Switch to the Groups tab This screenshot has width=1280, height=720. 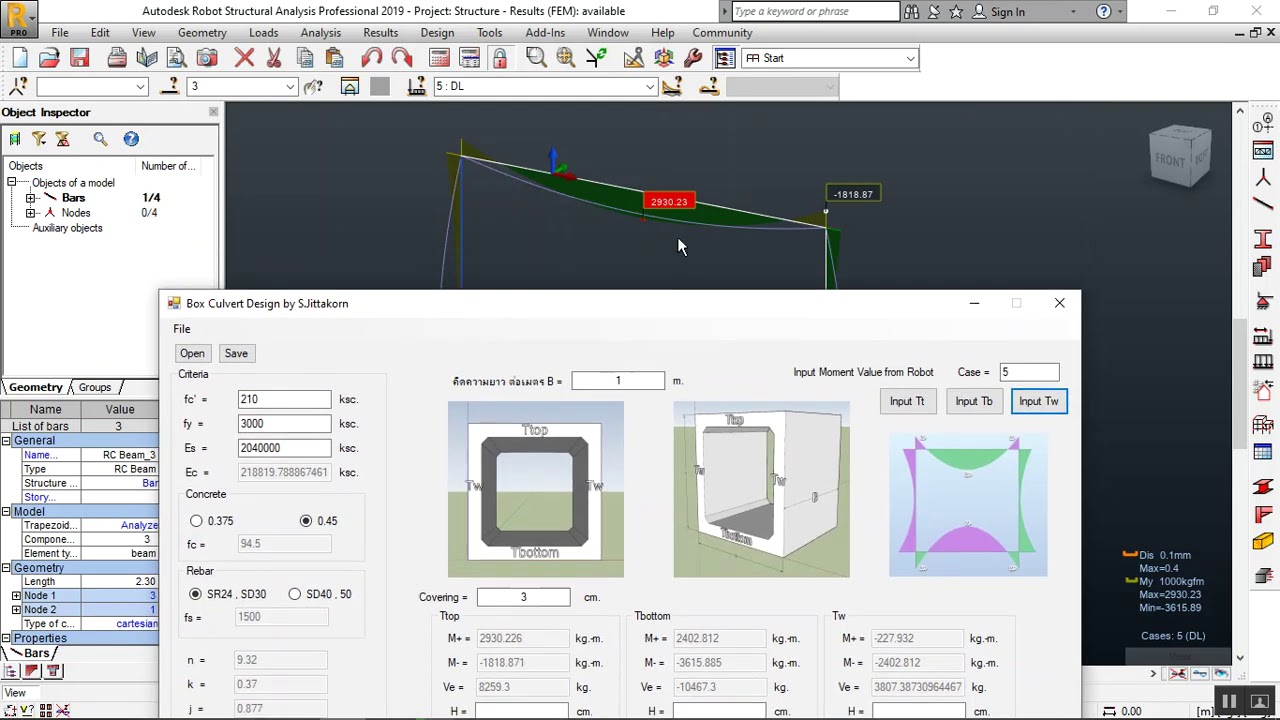point(95,387)
